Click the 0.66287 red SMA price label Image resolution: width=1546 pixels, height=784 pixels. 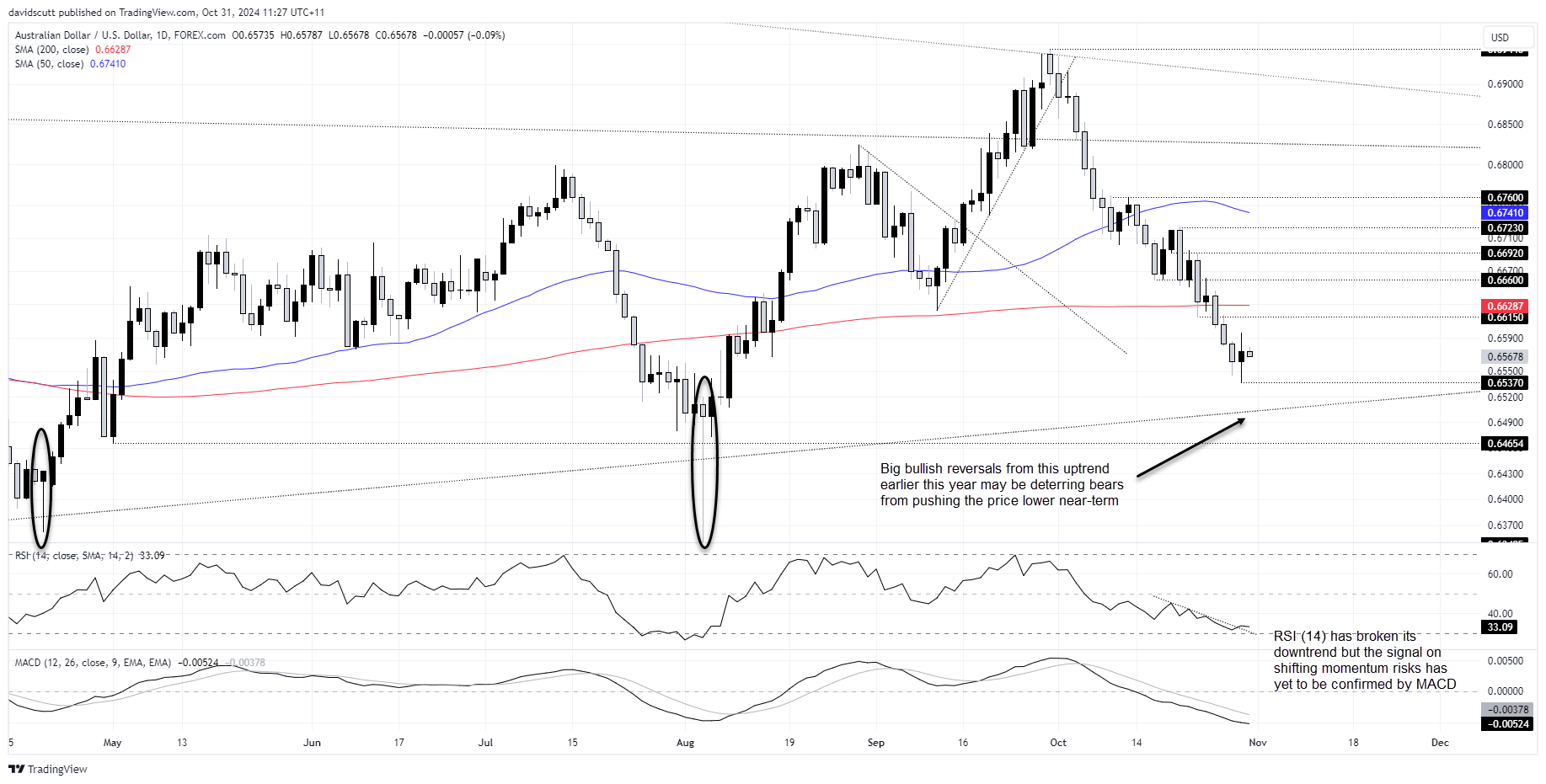click(x=1505, y=306)
